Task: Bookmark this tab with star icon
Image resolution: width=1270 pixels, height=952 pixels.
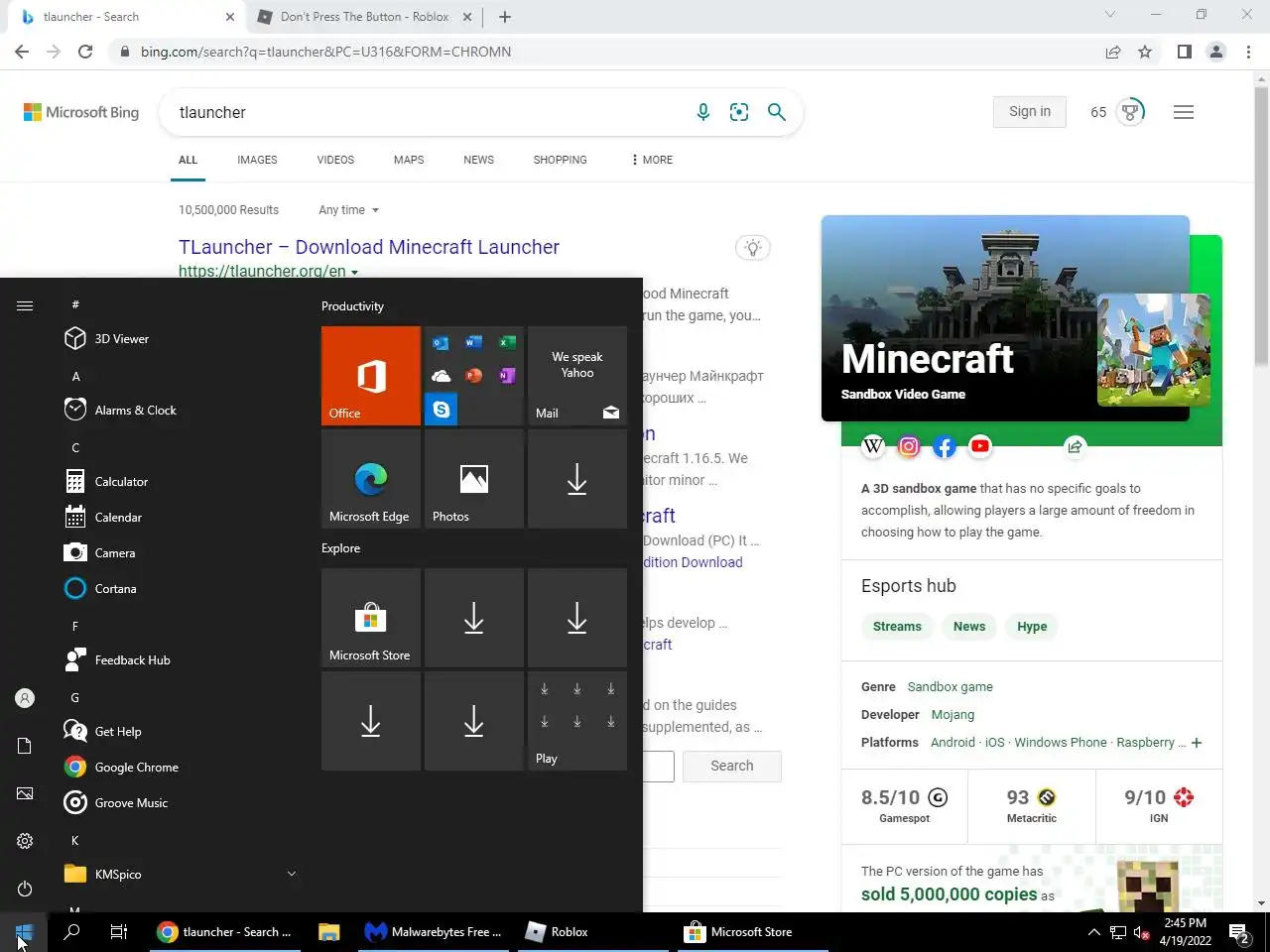Action: pyautogui.click(x=1145, y=52)
